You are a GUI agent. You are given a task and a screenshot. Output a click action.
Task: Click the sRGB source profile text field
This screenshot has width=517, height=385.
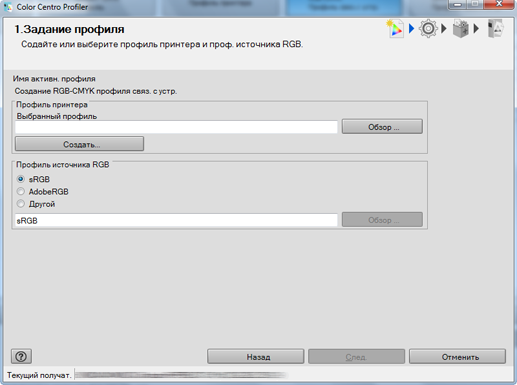[x=176, y=220]
